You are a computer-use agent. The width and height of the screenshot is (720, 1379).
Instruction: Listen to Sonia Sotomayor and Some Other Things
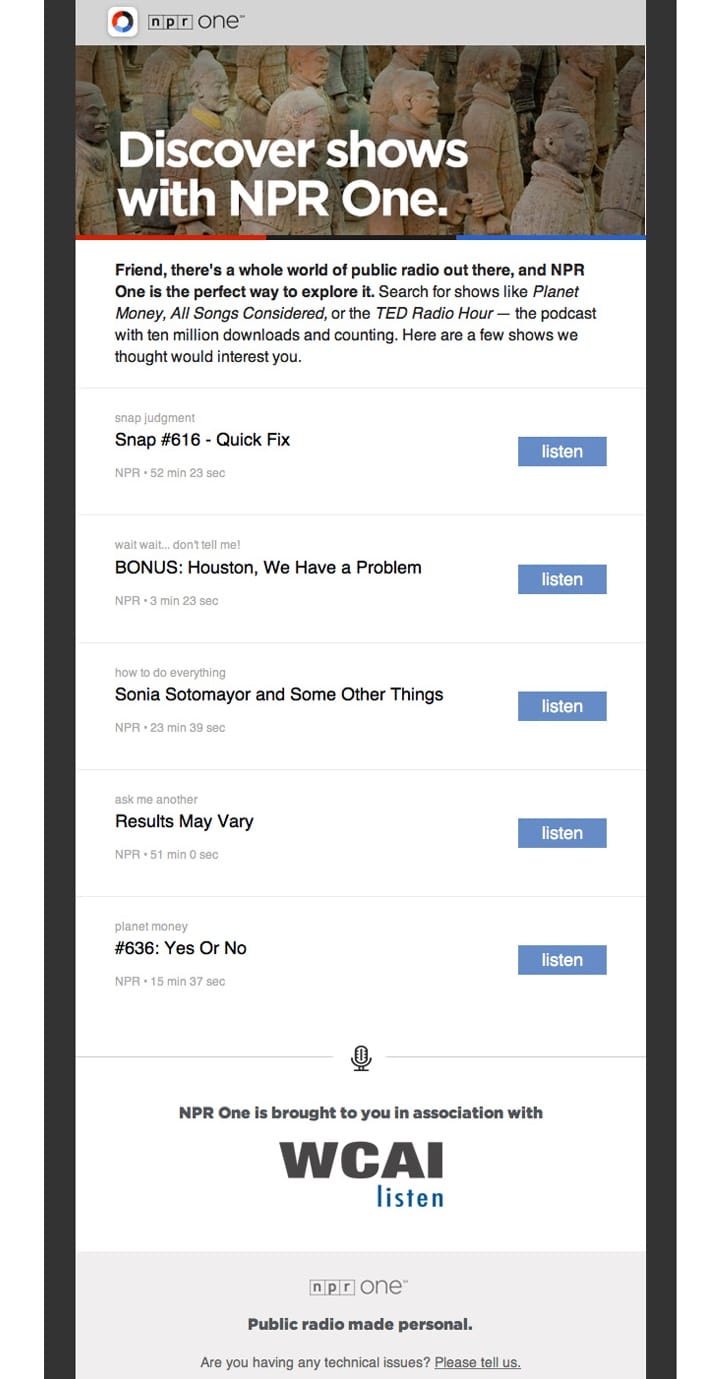point(562,707)
